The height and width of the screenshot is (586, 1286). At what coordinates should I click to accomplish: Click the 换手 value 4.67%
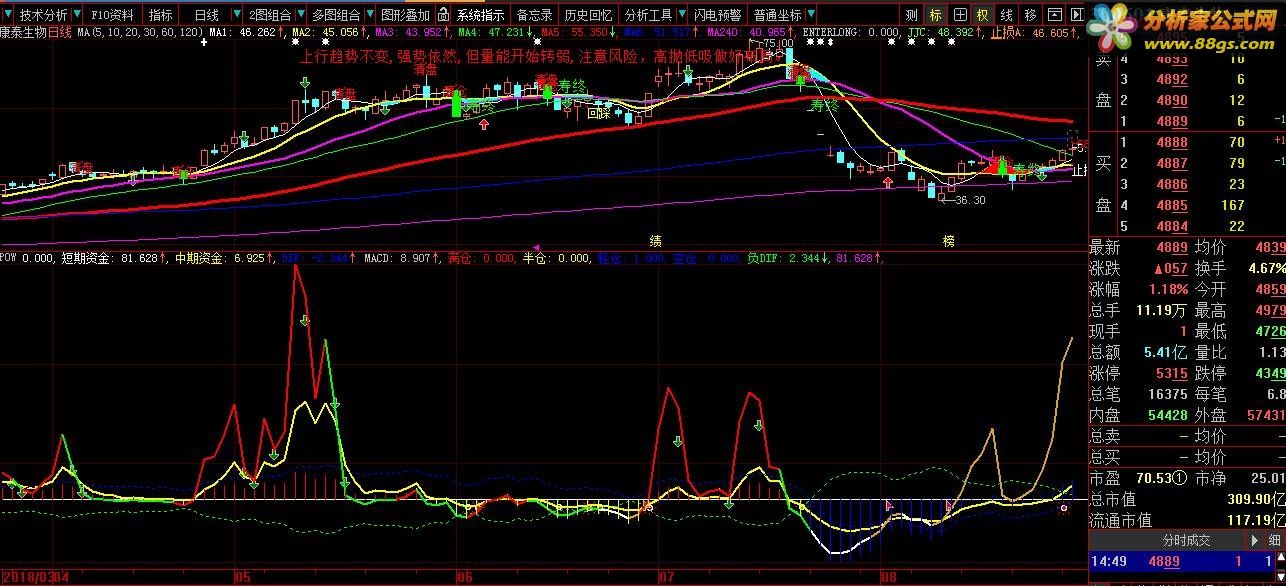[x=1266, y=269]
